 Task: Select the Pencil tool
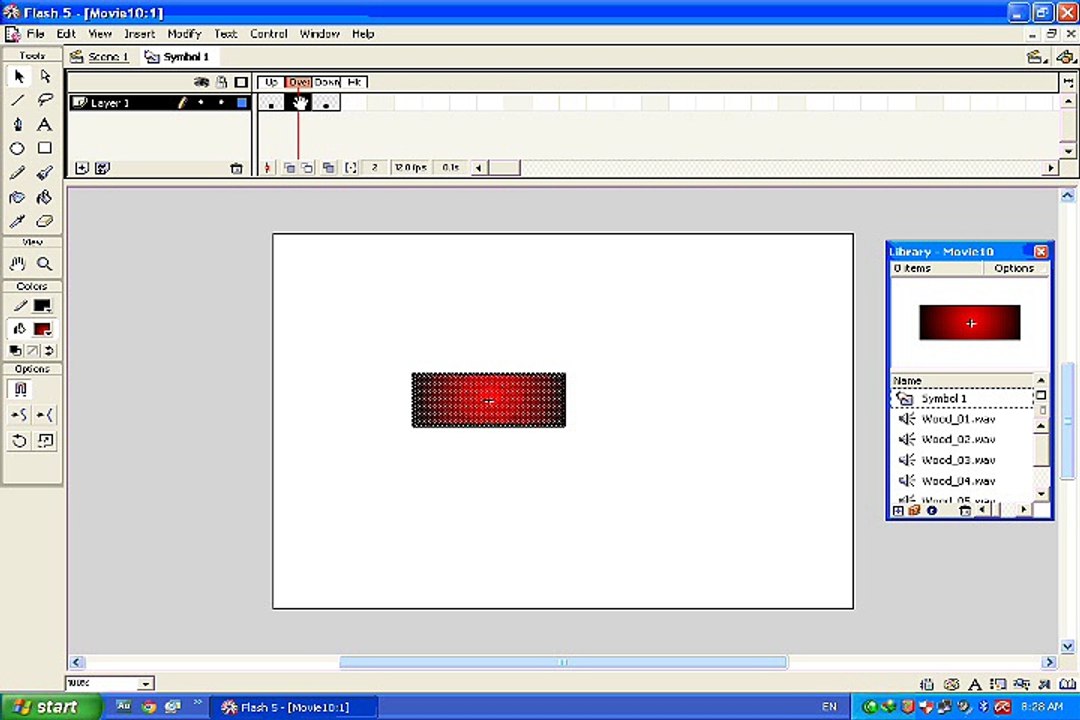click(x=19, y=173)
